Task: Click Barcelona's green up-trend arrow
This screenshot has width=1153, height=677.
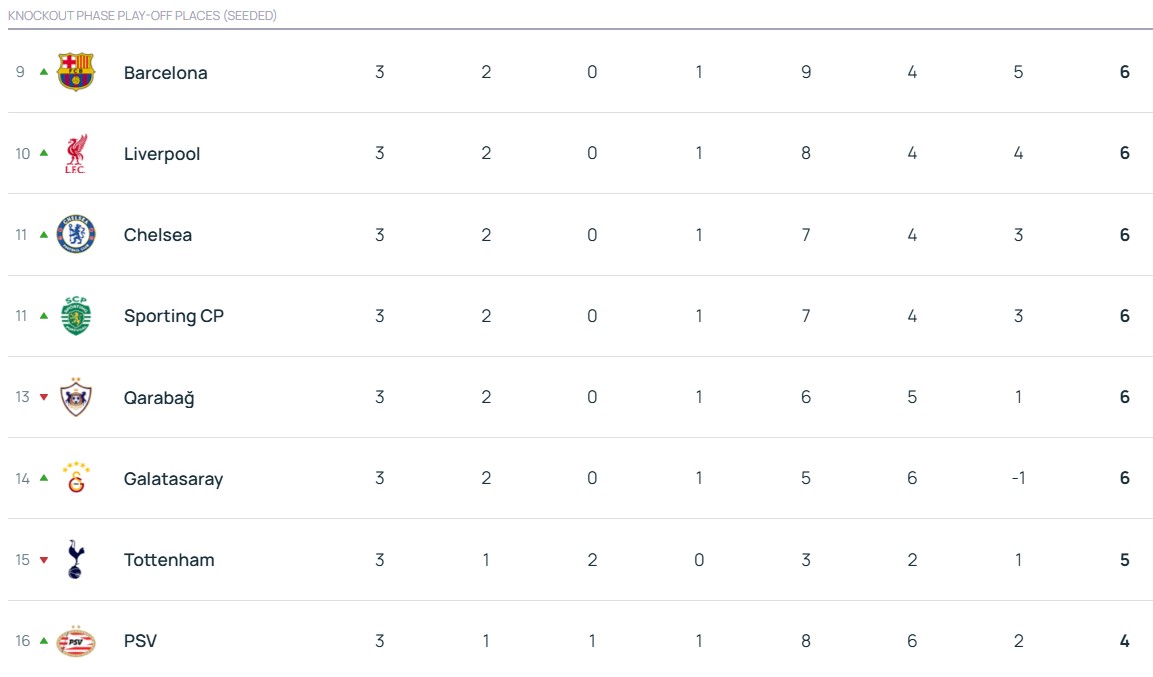Action: coord(43,72)
